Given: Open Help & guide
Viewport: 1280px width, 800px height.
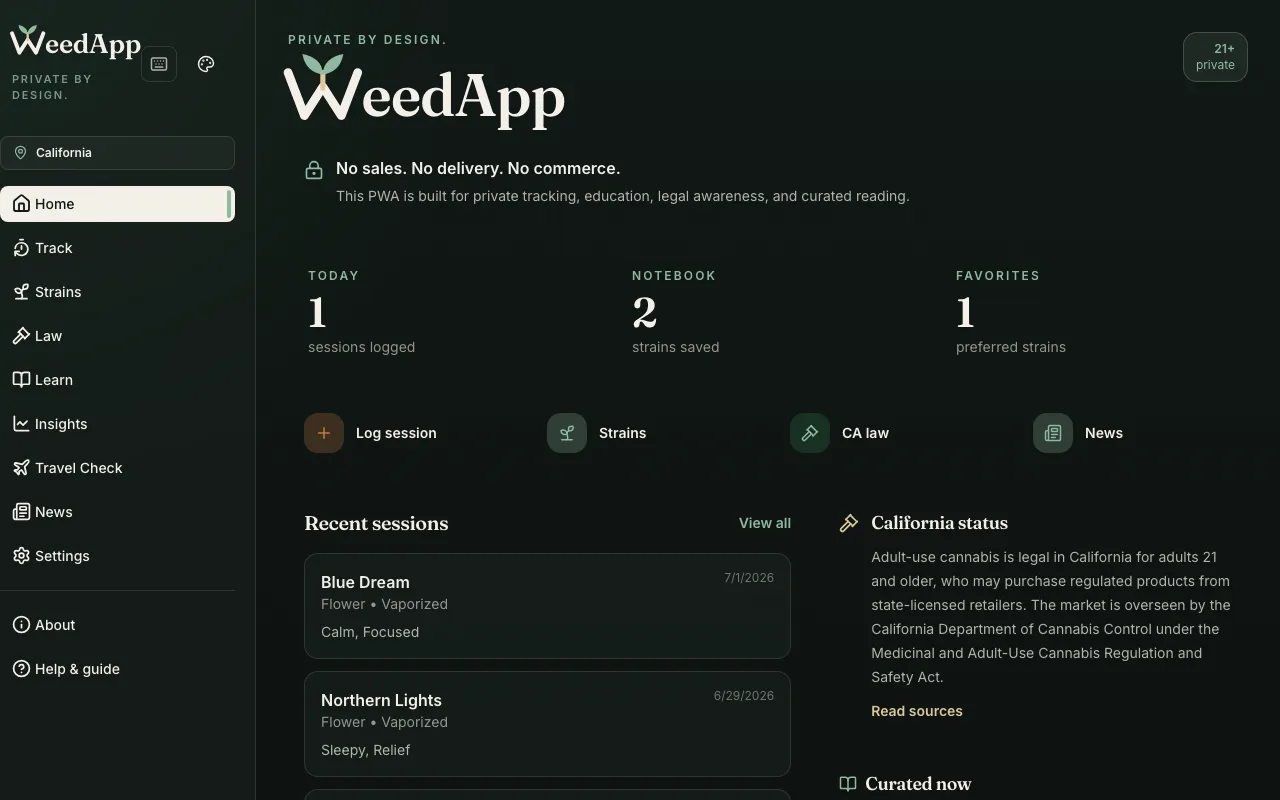Looking at the screenshot, I should [117, 669].
